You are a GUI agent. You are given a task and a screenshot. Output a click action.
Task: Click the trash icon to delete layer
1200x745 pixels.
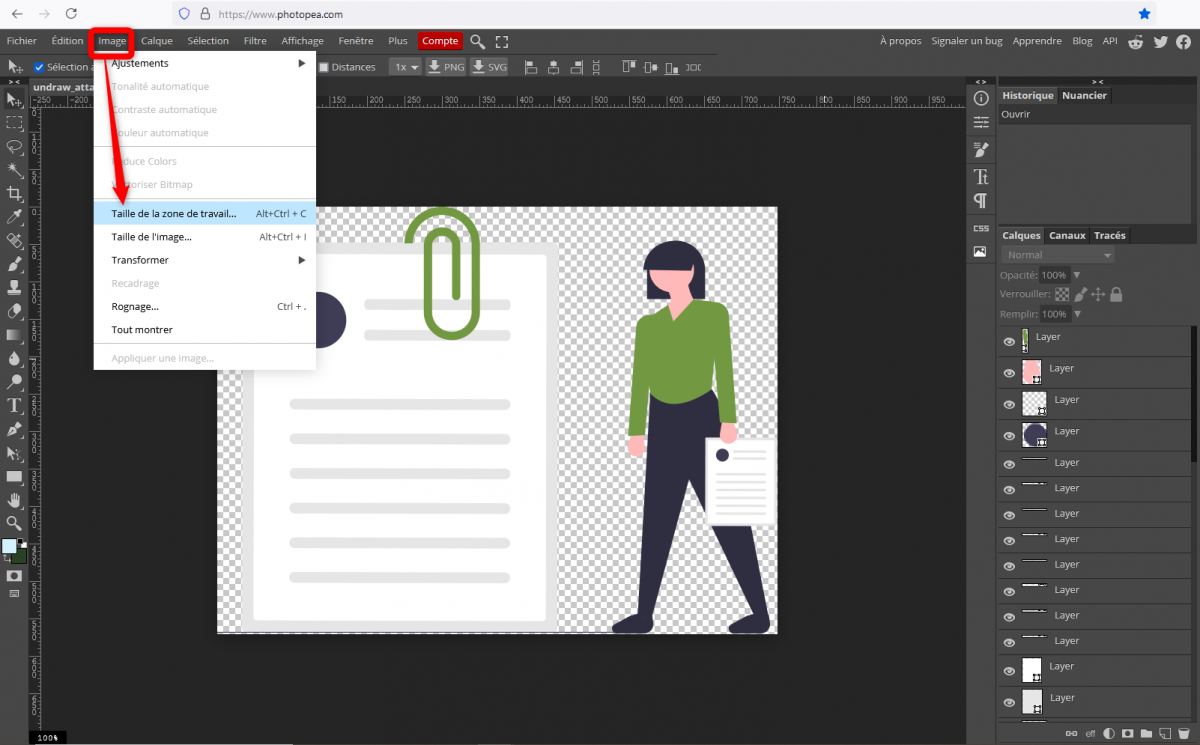tap(1184, 733)
